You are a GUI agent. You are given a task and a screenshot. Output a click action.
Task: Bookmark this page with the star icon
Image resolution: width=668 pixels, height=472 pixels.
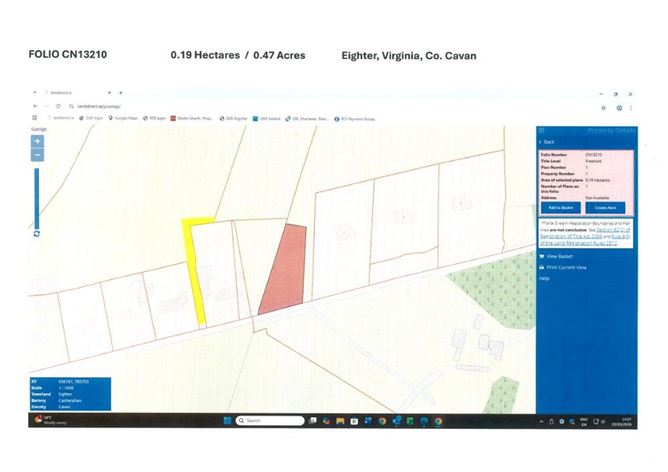pos(603,107)
